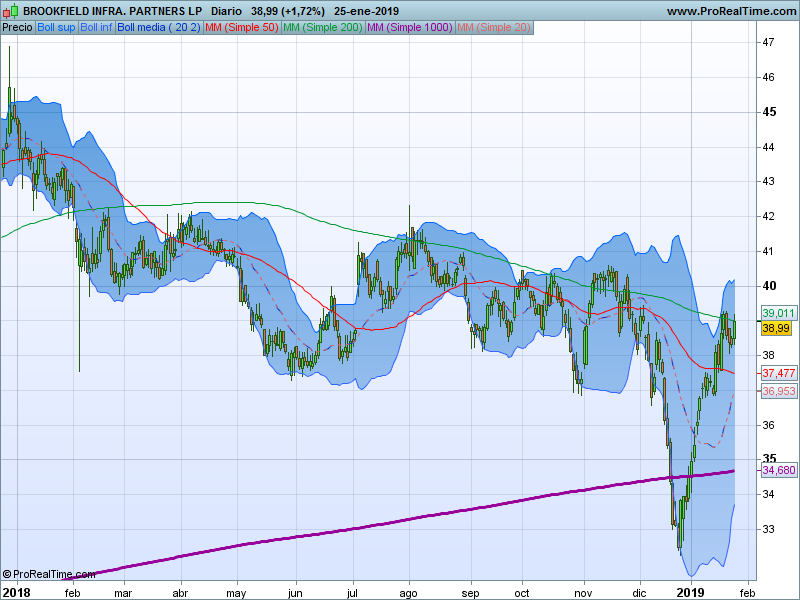
Task: Click the 36 price axis label
Action: 768,425
